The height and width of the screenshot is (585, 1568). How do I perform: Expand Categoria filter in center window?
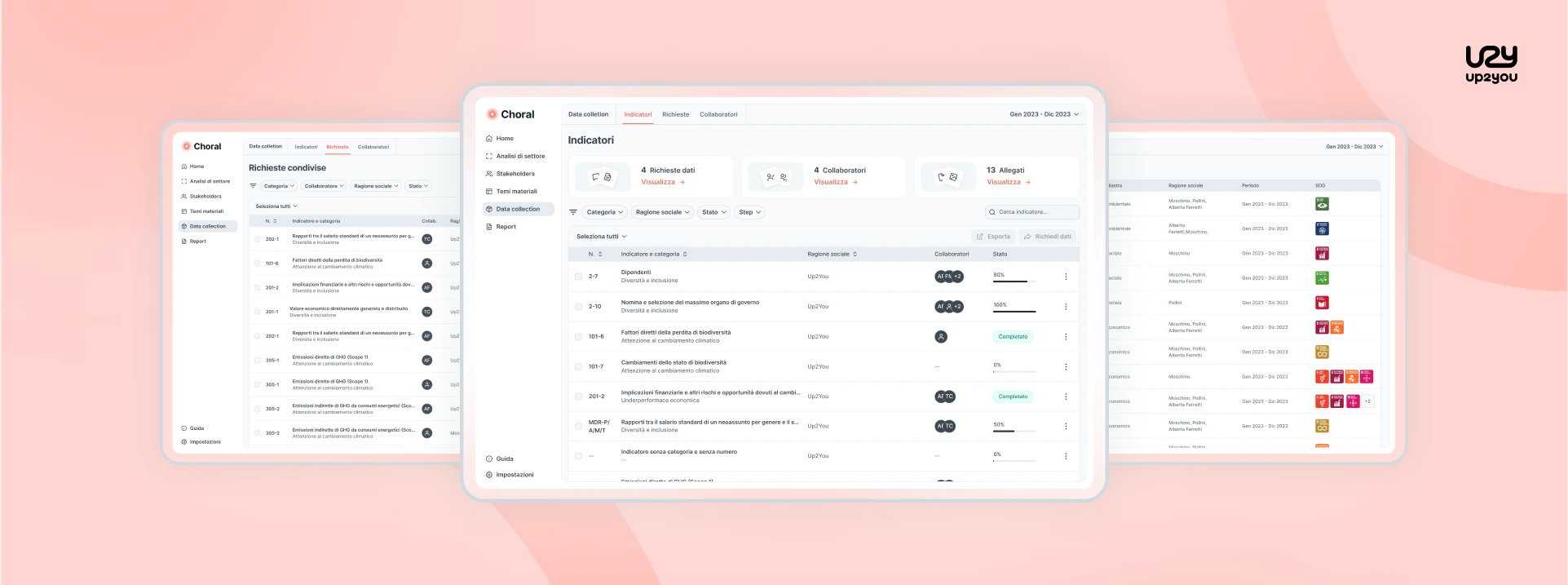604,212
